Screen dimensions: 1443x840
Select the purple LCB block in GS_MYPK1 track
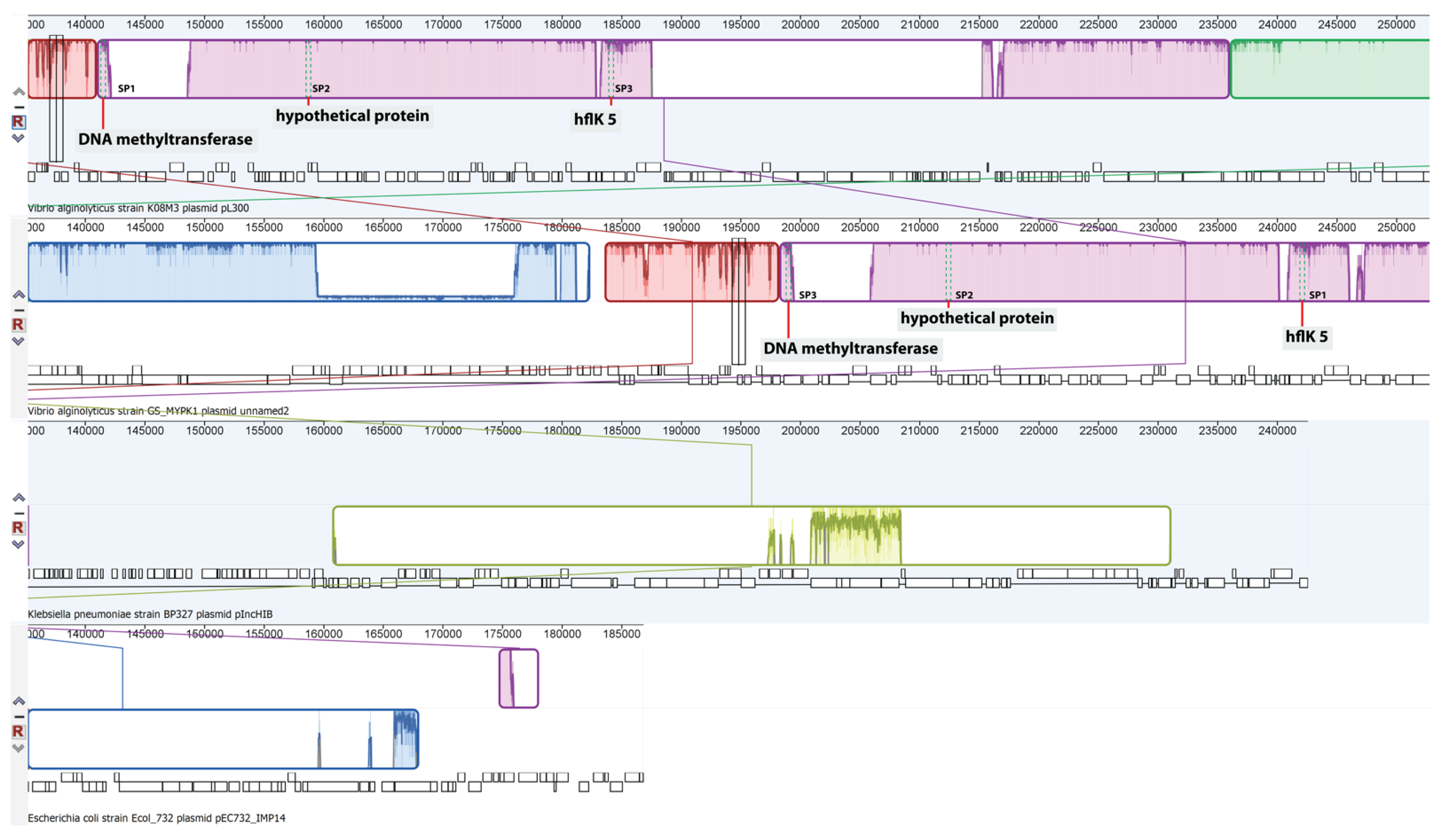click(x=1105, y=272)
